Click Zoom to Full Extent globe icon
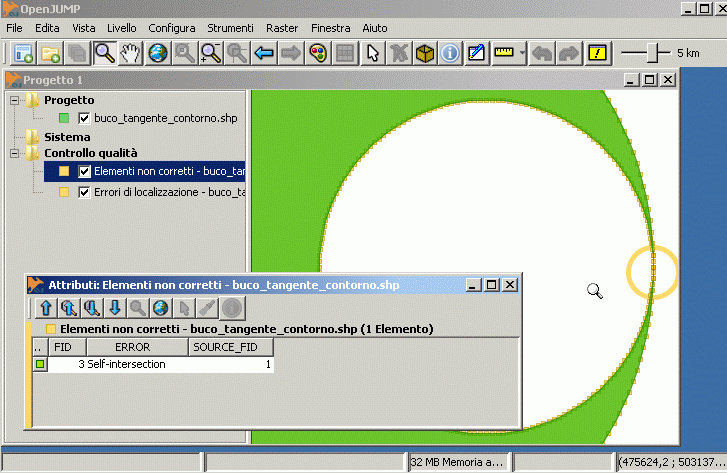 (158, 53)
